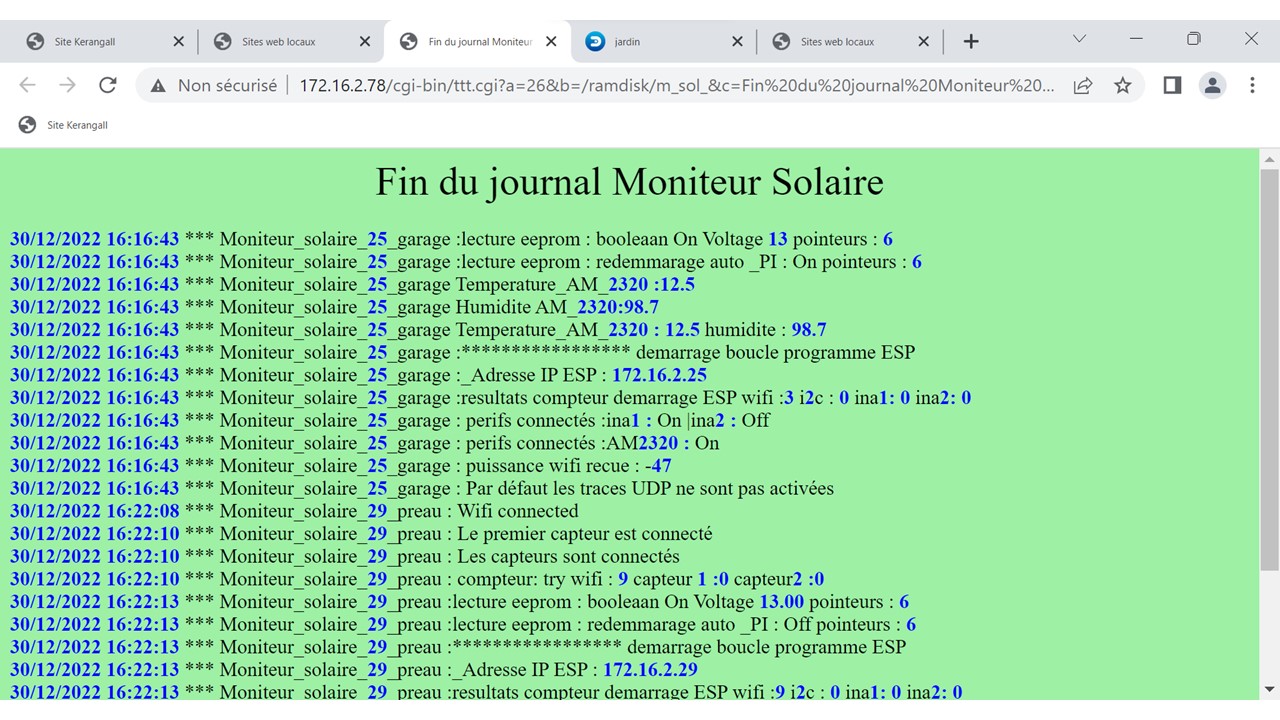Reload the current page
The height and width of the screenshot is (720, 1280).
pyautogui.click(x=108, y=86)
